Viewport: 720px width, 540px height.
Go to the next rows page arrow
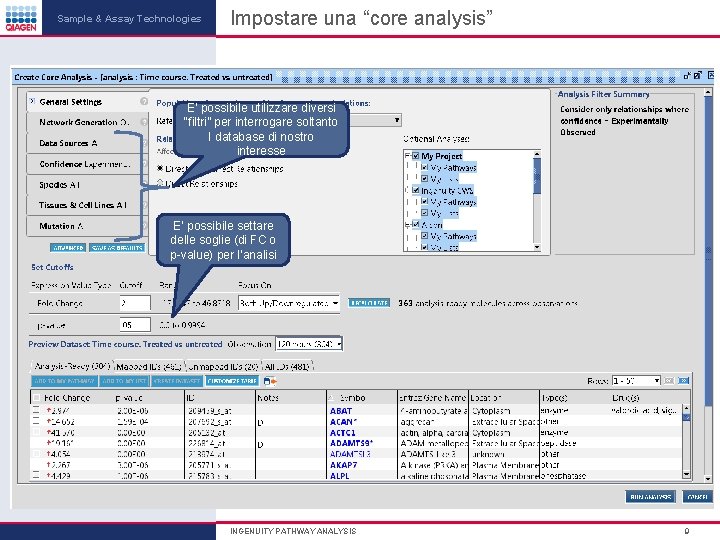[x=684, y=381]
